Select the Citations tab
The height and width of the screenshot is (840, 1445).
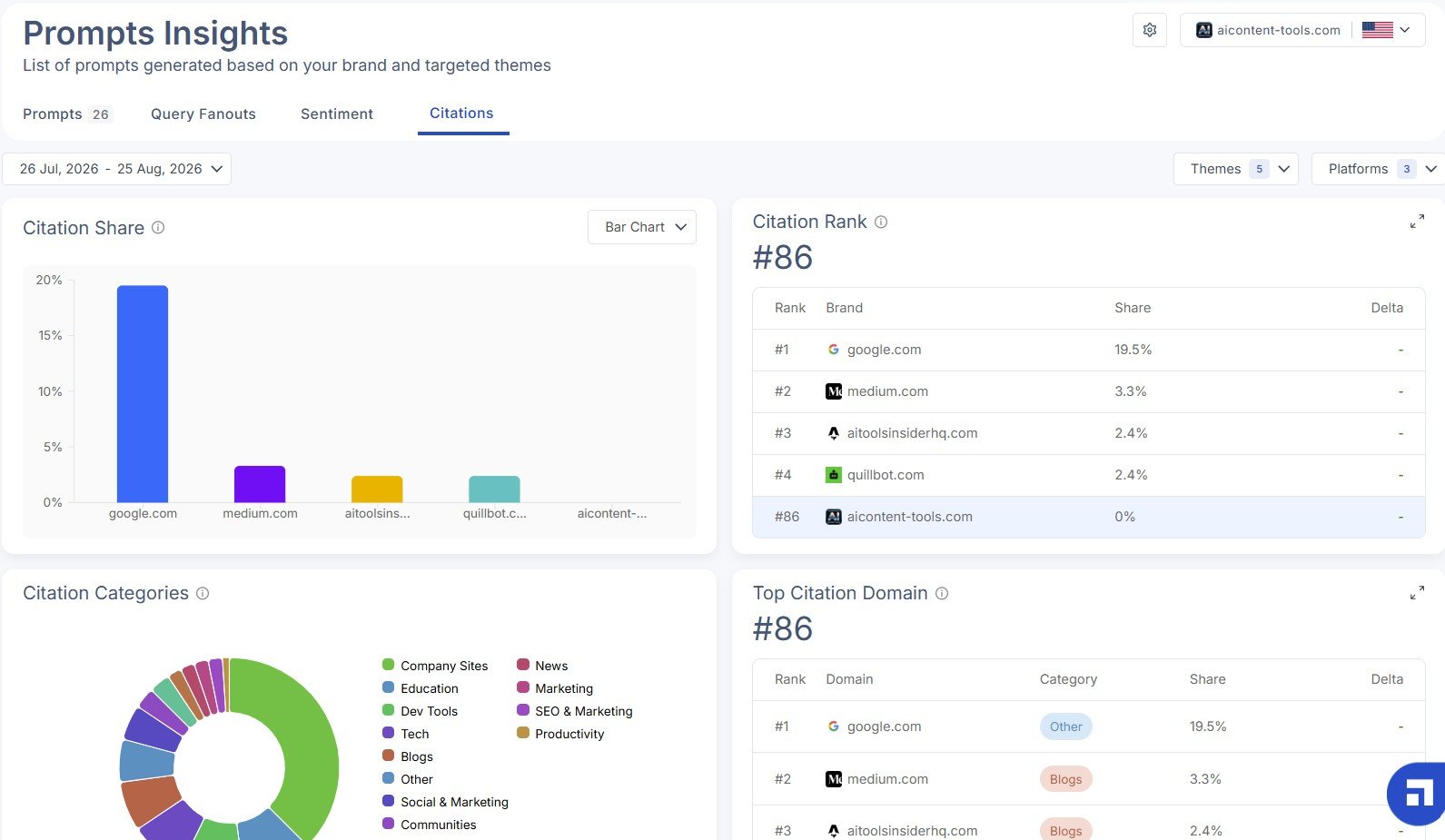pos(461,114)
